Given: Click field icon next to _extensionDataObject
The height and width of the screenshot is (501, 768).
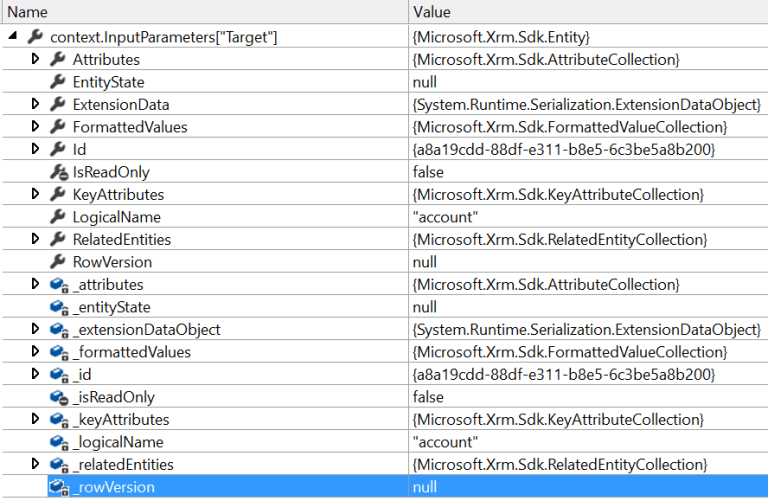Looking at the screenshot, I should coord(59,330).
